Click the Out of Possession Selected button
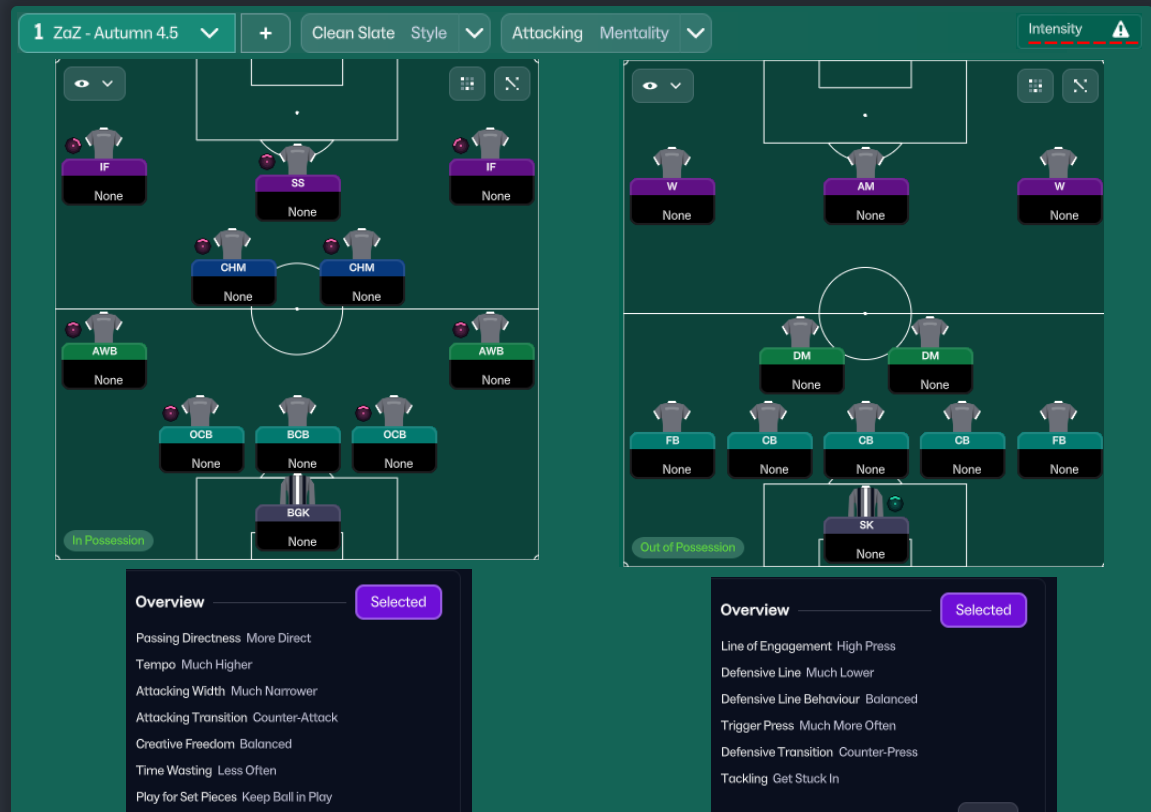This screenshot has height=812, width=1151. (x=984, y=610)
